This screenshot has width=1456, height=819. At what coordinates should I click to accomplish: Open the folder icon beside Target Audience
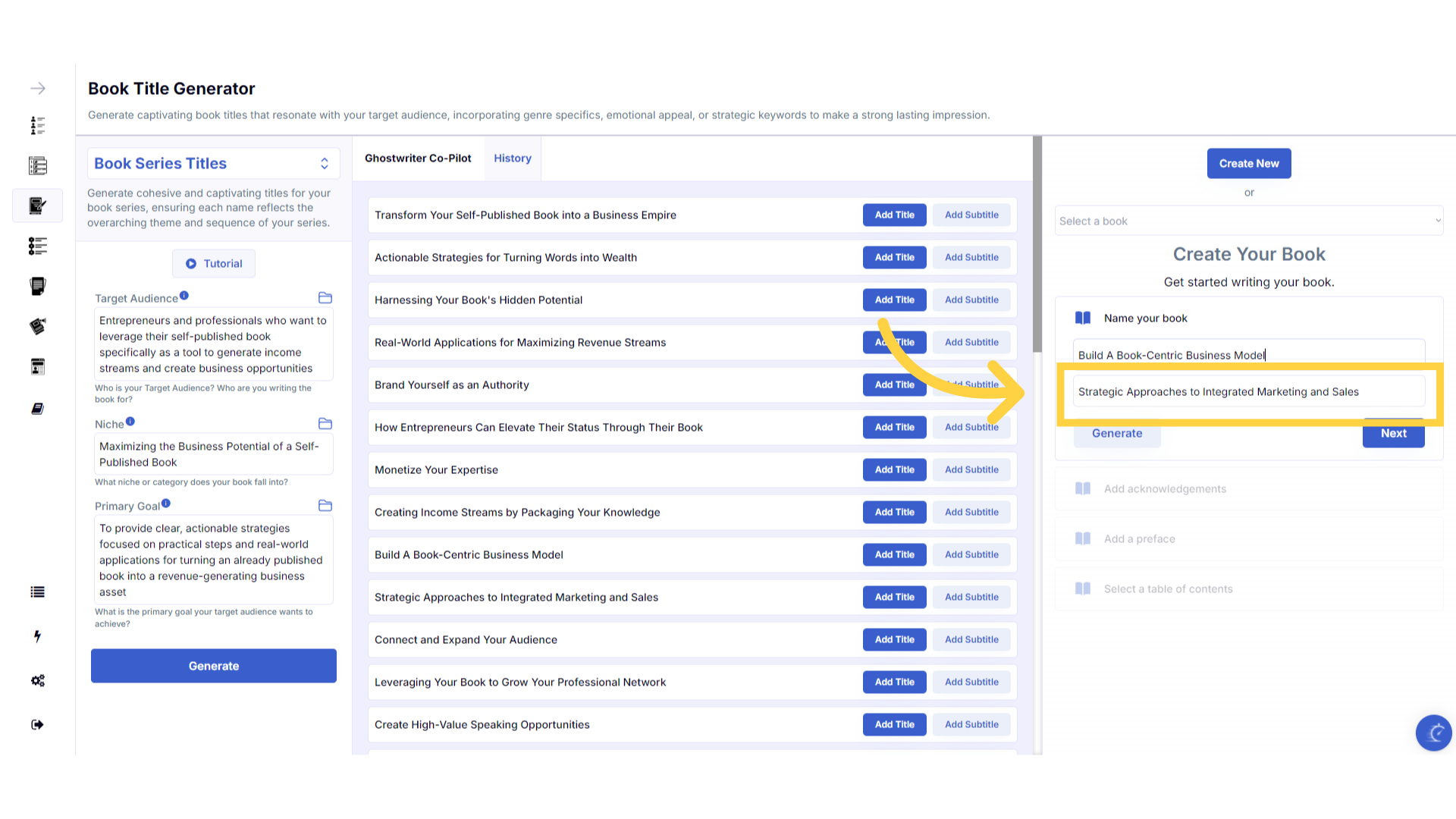pyautogui.click(x=325, y=298)
